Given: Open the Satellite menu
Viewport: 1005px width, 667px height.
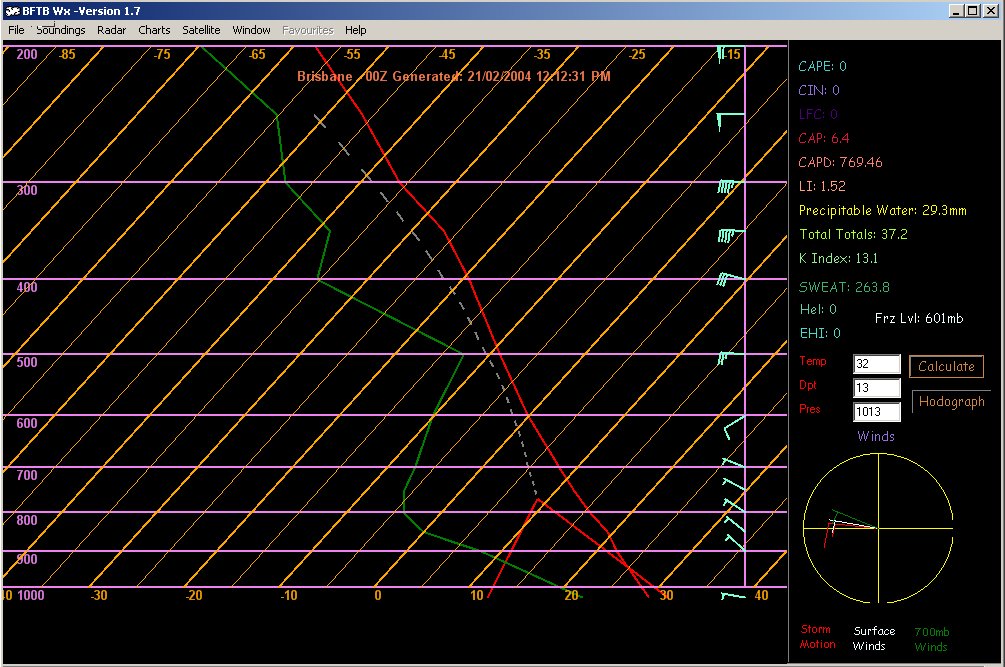Looking at the screenshot, I should [x=201, y=30].
